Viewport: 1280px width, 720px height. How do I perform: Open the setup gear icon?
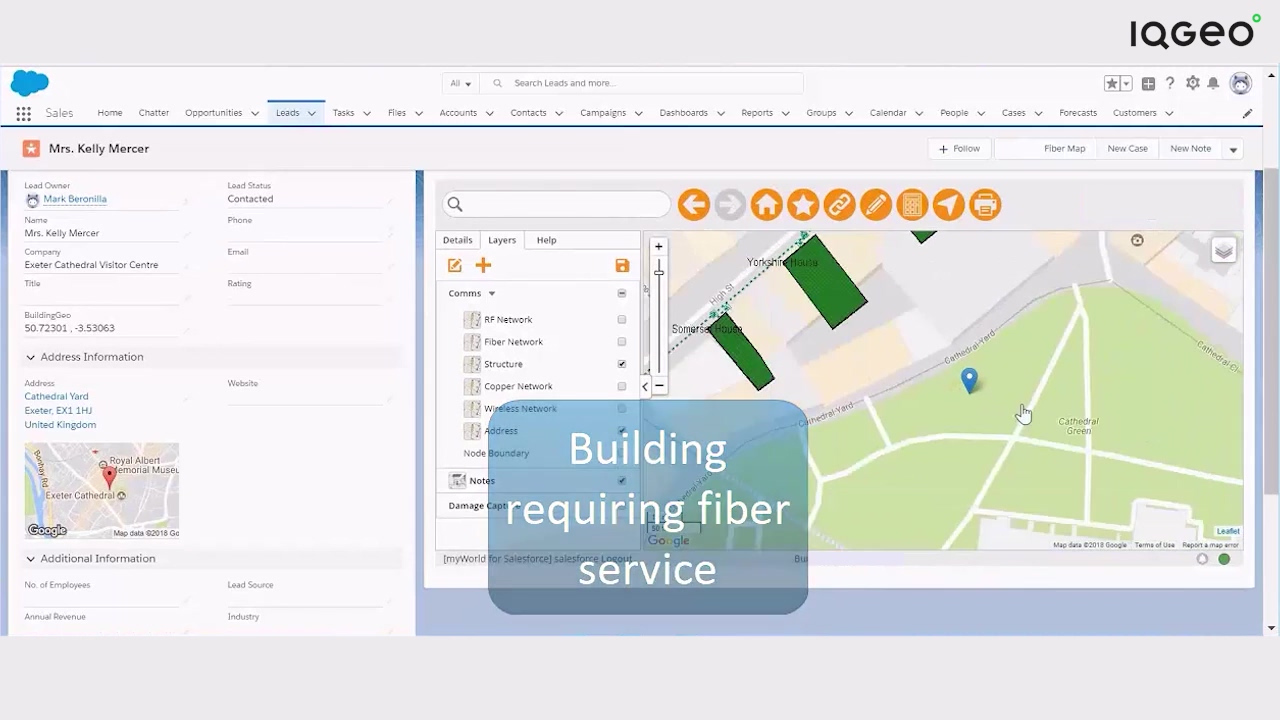click(1192, 84)
